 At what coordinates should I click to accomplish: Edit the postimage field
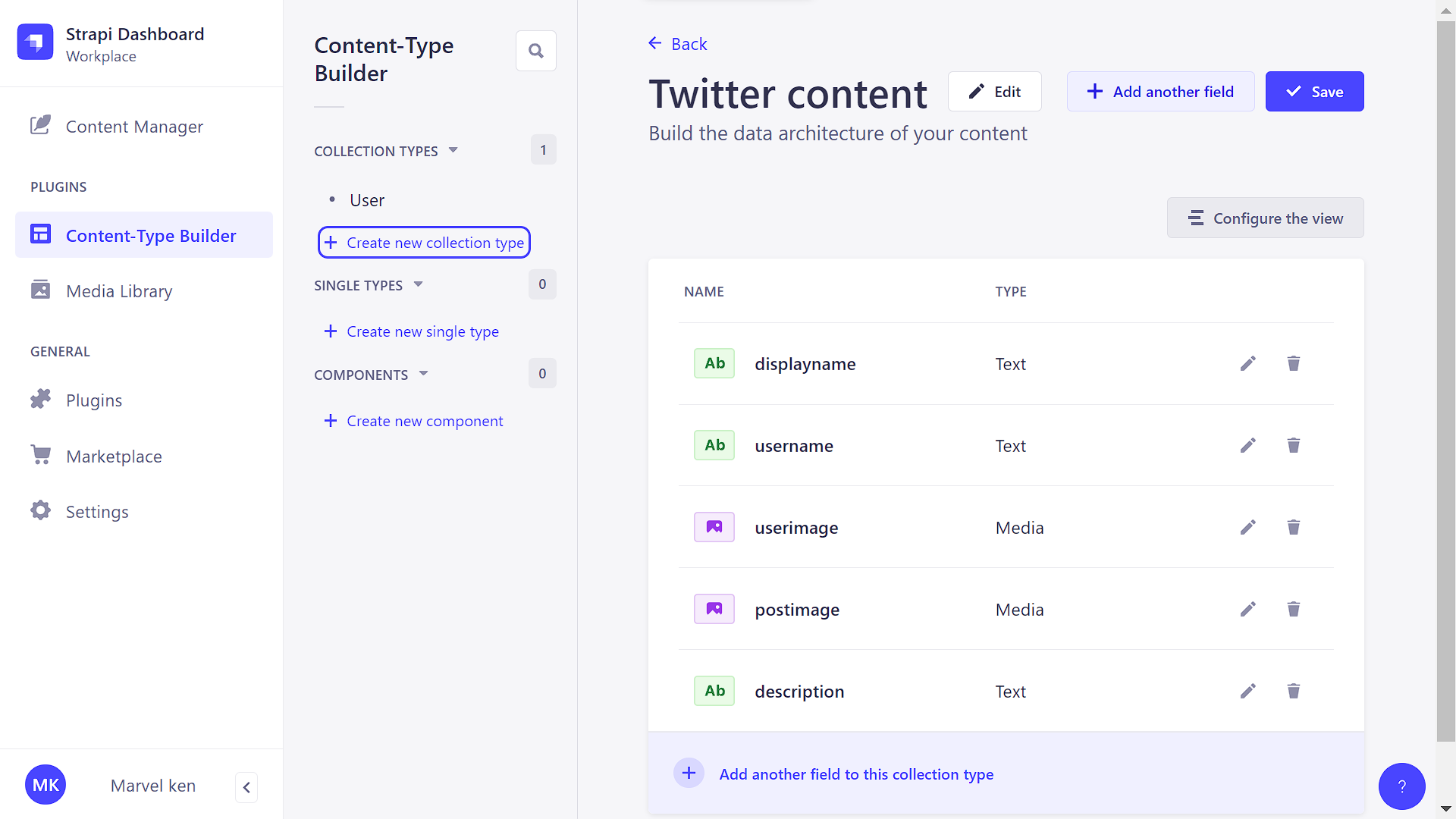[1248, 610]
